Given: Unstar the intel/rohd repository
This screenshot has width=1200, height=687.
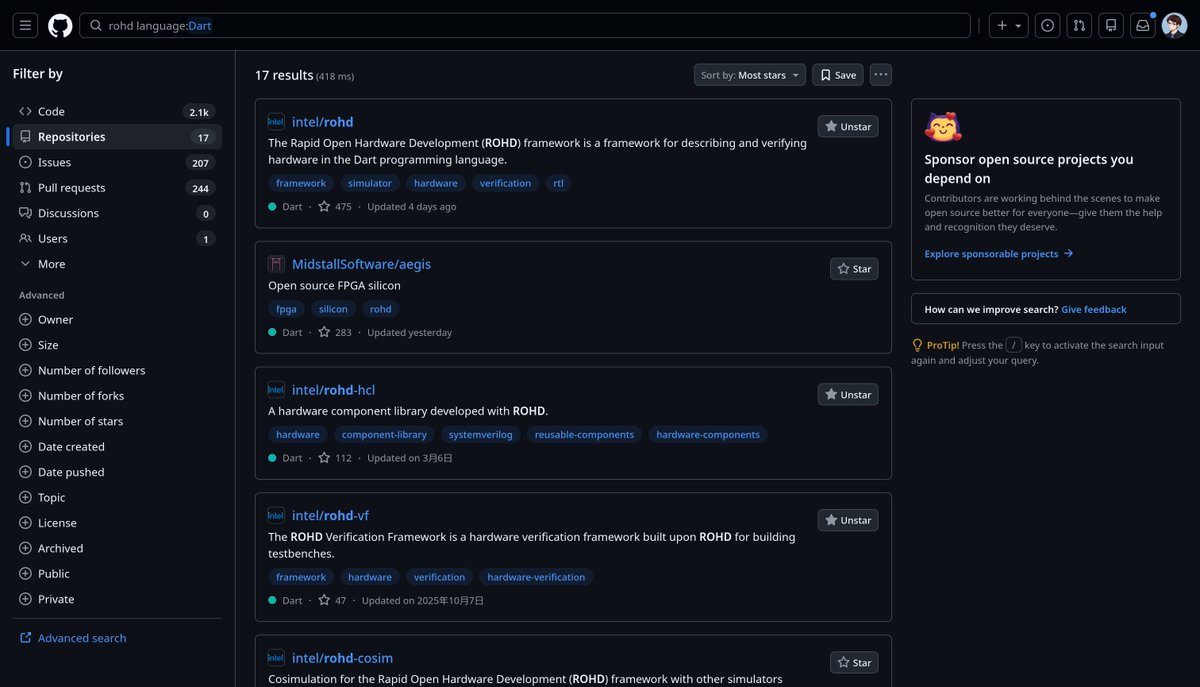Looking at the screenshot, I should tap(848, 126).
